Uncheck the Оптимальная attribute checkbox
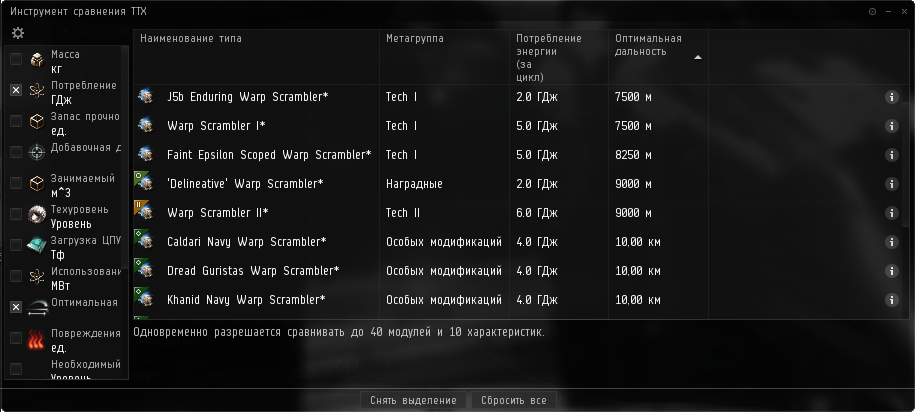Viewport: 915px width, 412px height. point(16,307)
